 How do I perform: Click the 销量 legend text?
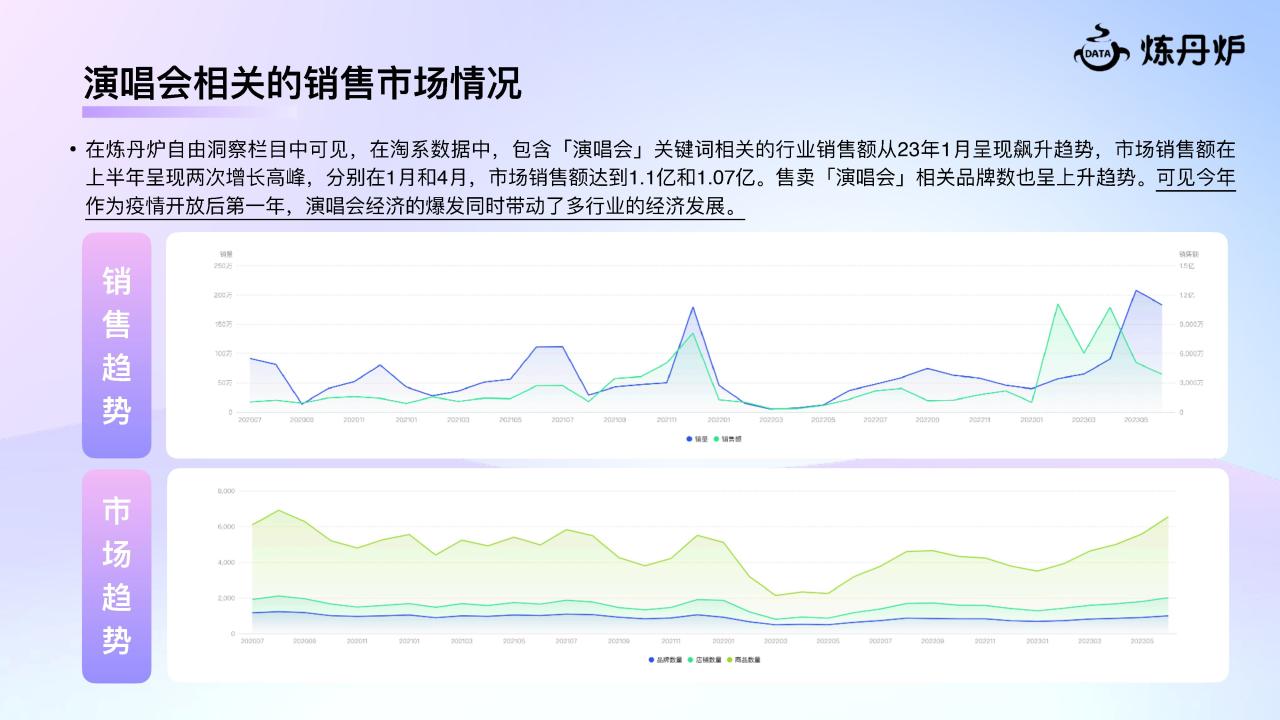click(x=701, y=439)
